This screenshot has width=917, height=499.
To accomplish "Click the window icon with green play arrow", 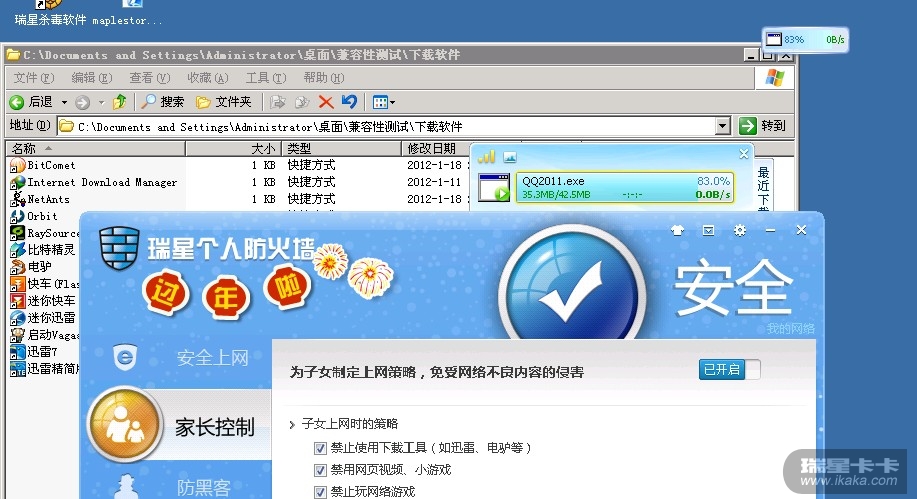I will [x=494, y=188].
